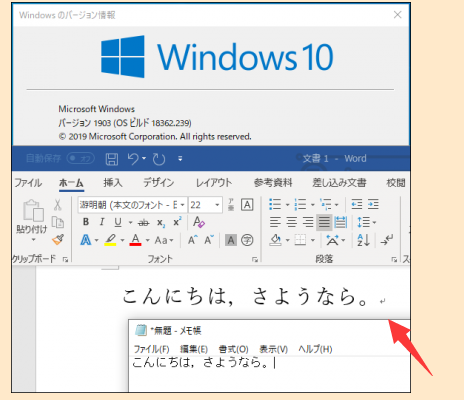Click the Decrease Font Size icon
The height and width of the screenshot is (400, 464).
click(209, 240)
